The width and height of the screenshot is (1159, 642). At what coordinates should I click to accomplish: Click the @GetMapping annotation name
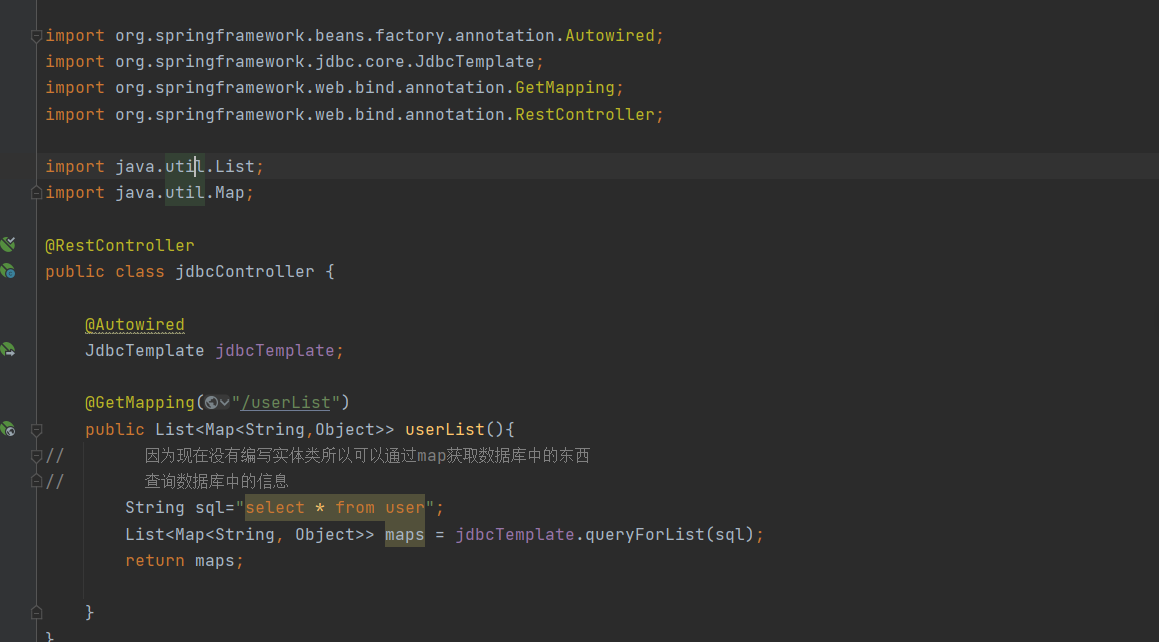pyautogui.click(x=140, y=403)
